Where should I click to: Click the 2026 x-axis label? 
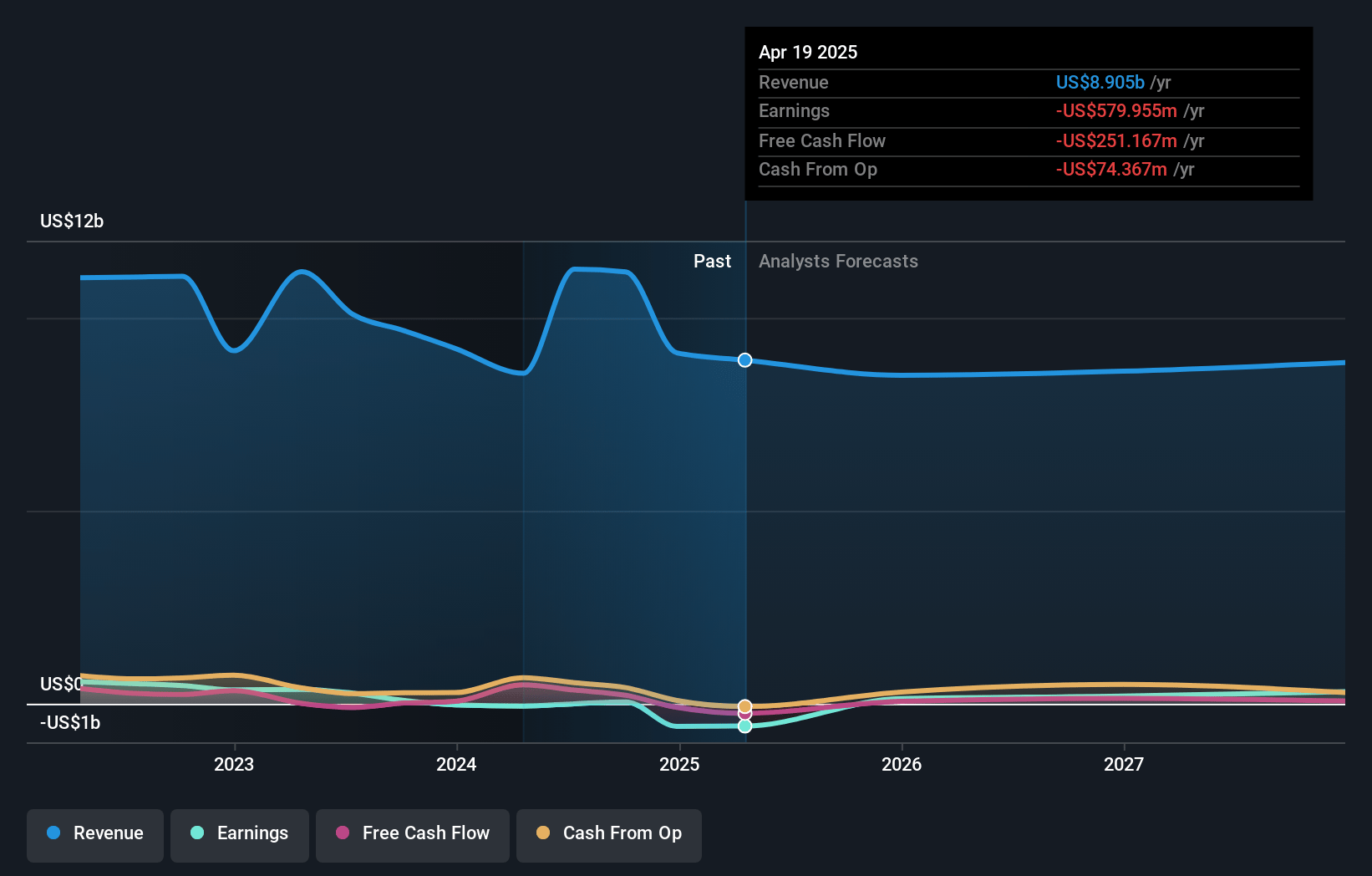click(902, 764)
